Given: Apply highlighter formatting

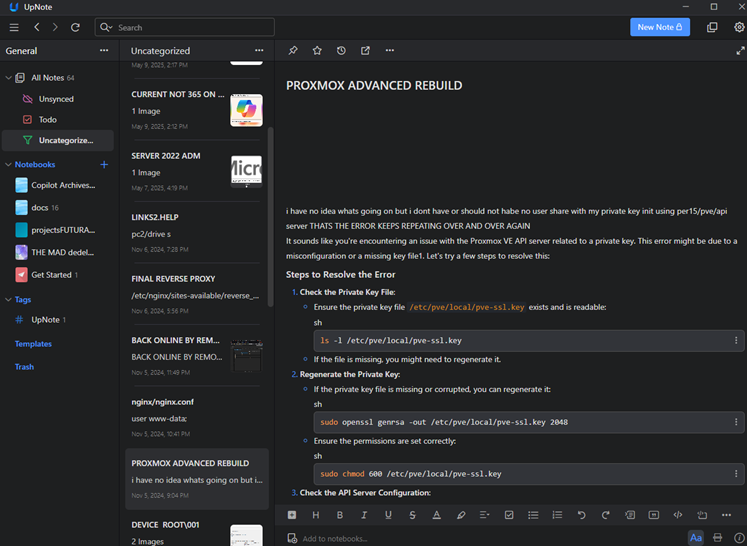Looking at the screenshot, I should click(461, 515).
